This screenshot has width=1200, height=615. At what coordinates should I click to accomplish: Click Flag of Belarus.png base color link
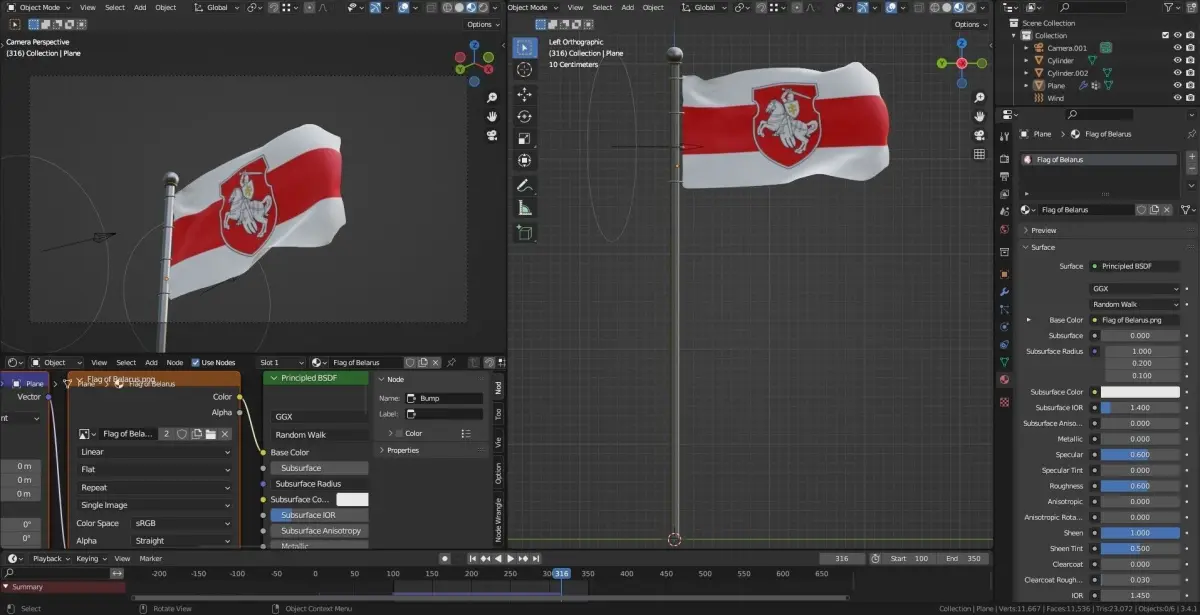pyautogui.click(x=1135, y=320)
